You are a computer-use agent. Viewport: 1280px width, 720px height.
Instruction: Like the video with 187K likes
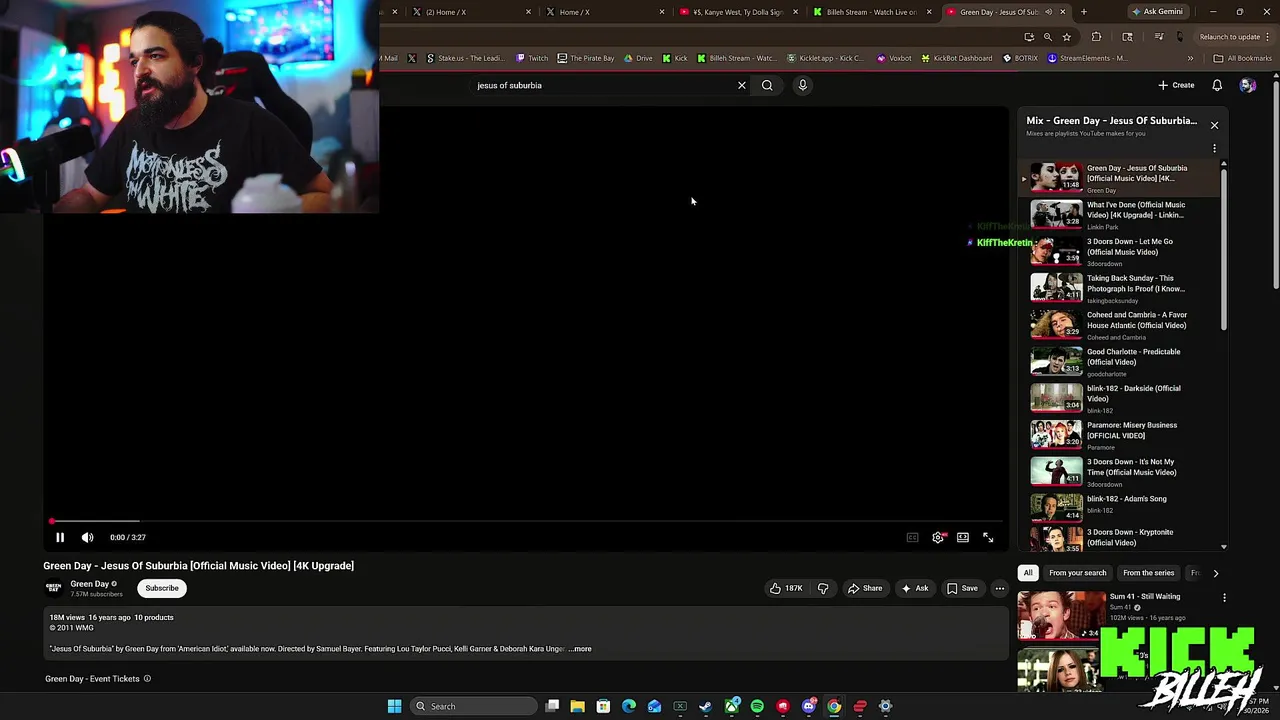[786, 588]
